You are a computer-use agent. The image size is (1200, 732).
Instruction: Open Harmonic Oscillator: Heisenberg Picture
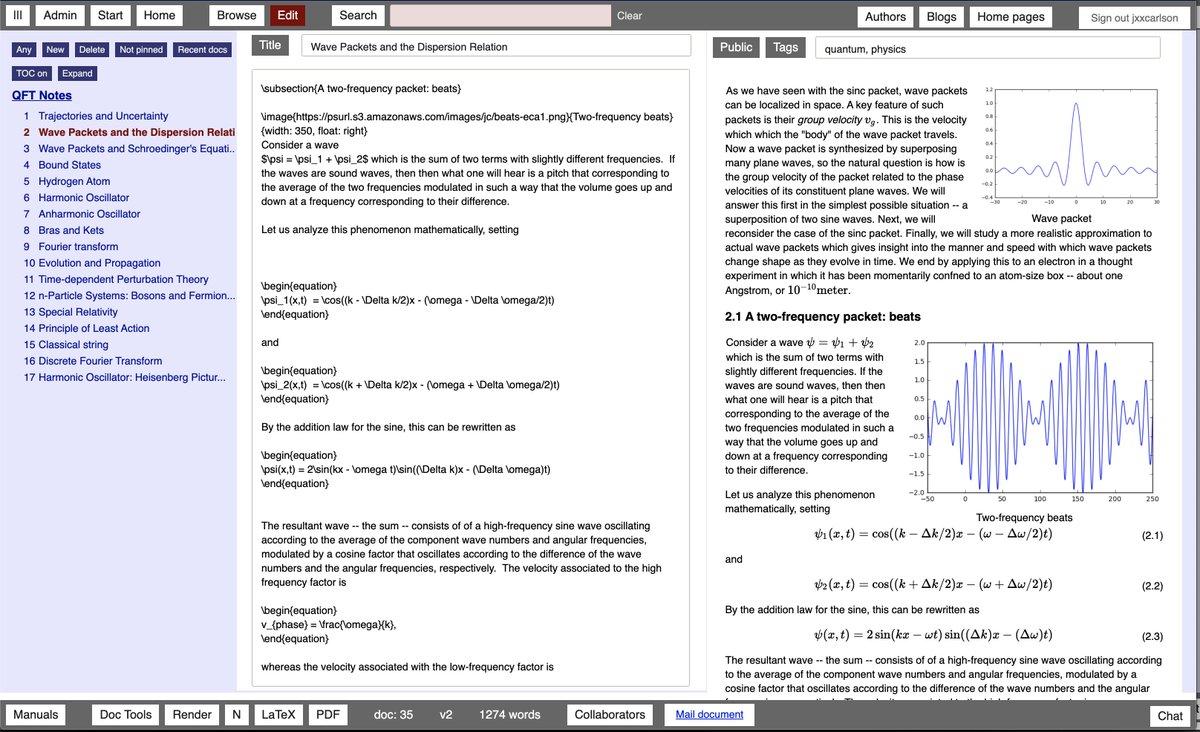click(132, 377)
